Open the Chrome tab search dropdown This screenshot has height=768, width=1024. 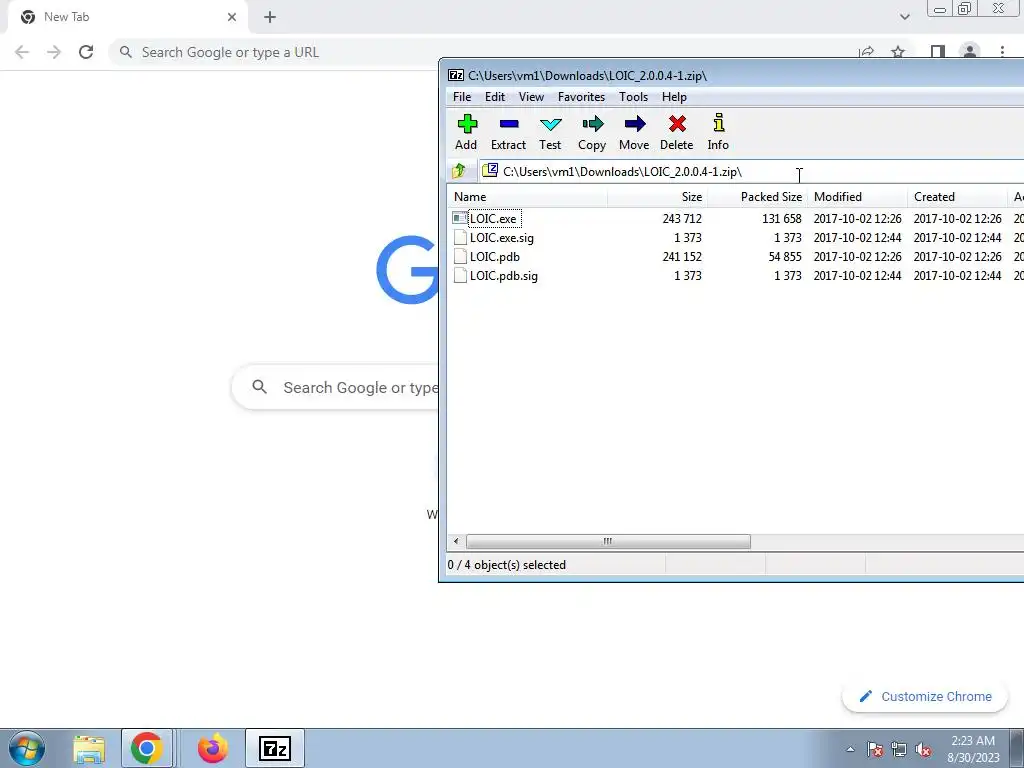[904, 17]
